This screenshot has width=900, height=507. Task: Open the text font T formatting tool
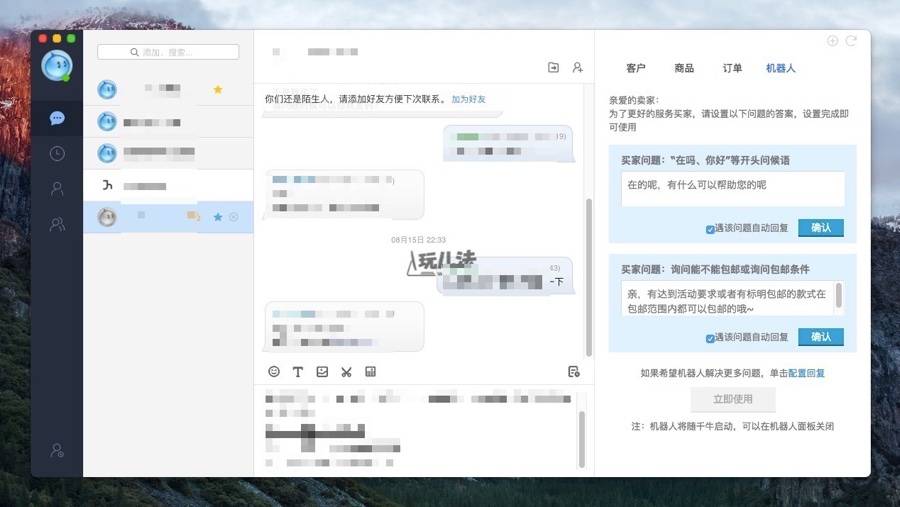pos(298,371)
